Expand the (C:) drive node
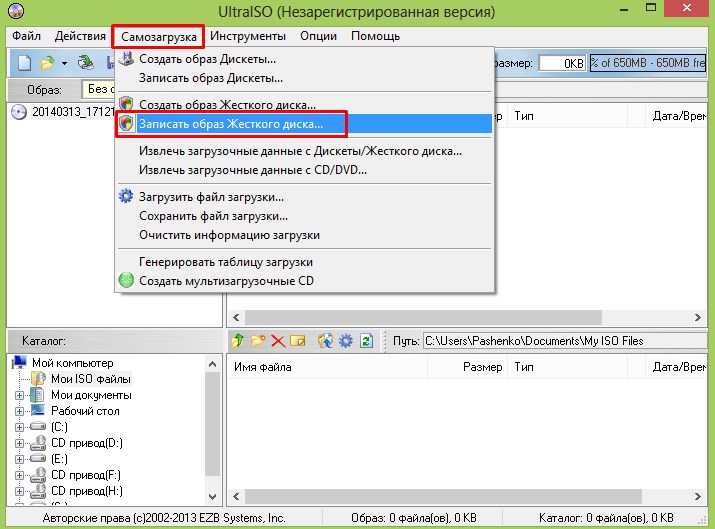The height and width of the screenshot is (529, 715). point(20,427)
